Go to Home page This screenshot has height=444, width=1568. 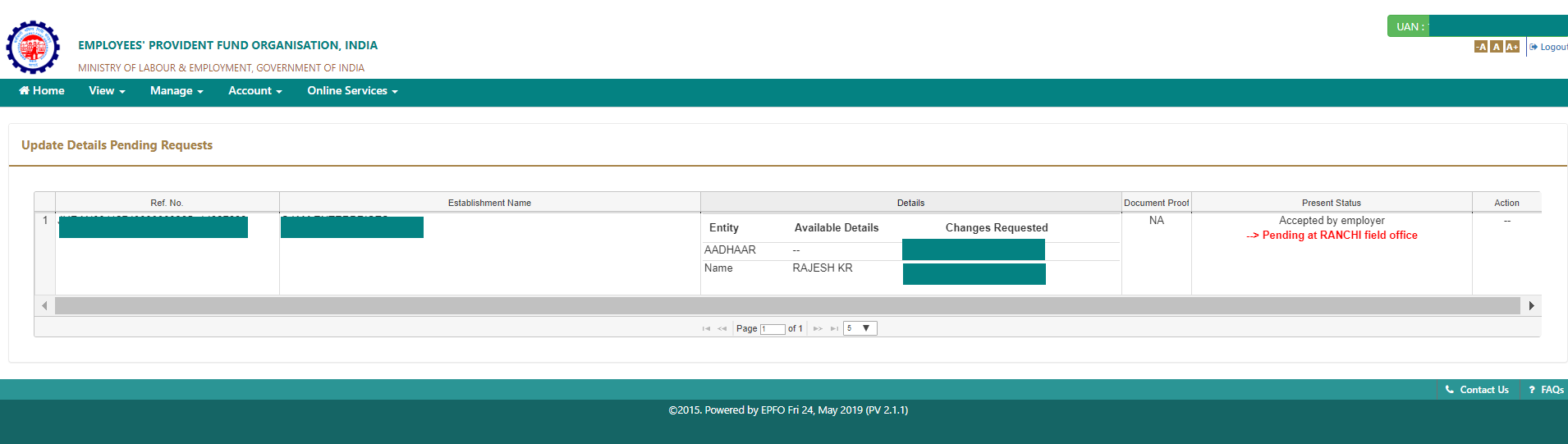coord(42,91)
